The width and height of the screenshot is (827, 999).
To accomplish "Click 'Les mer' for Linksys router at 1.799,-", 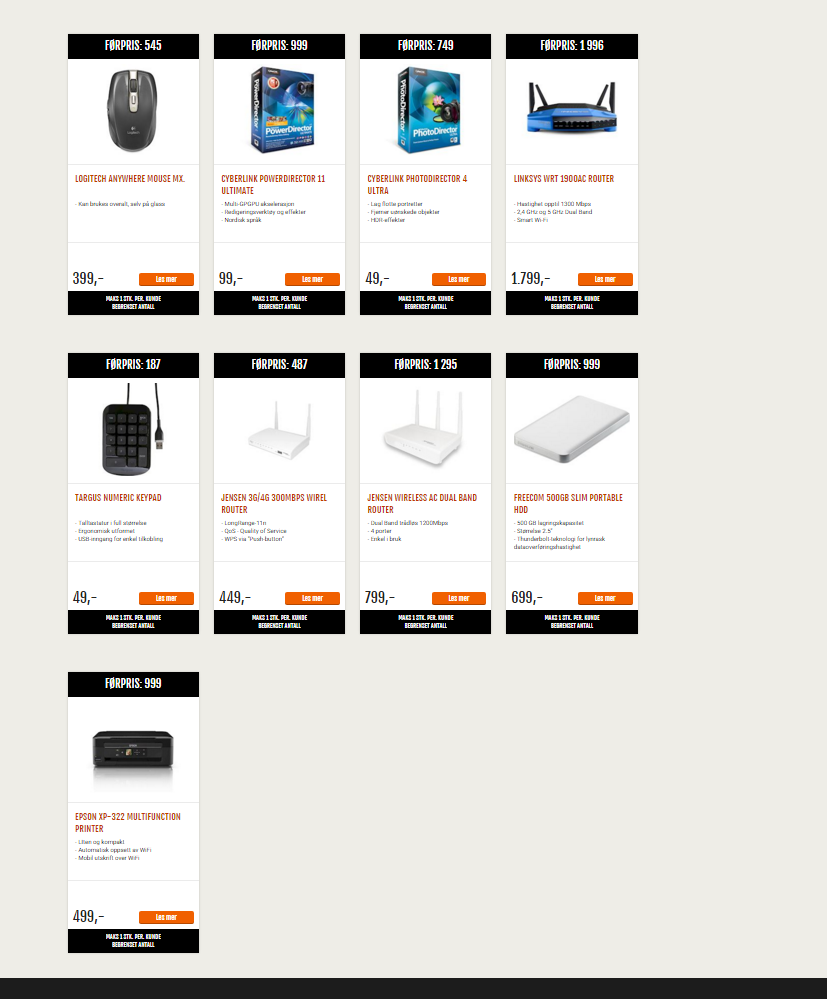I will (605, 279).
